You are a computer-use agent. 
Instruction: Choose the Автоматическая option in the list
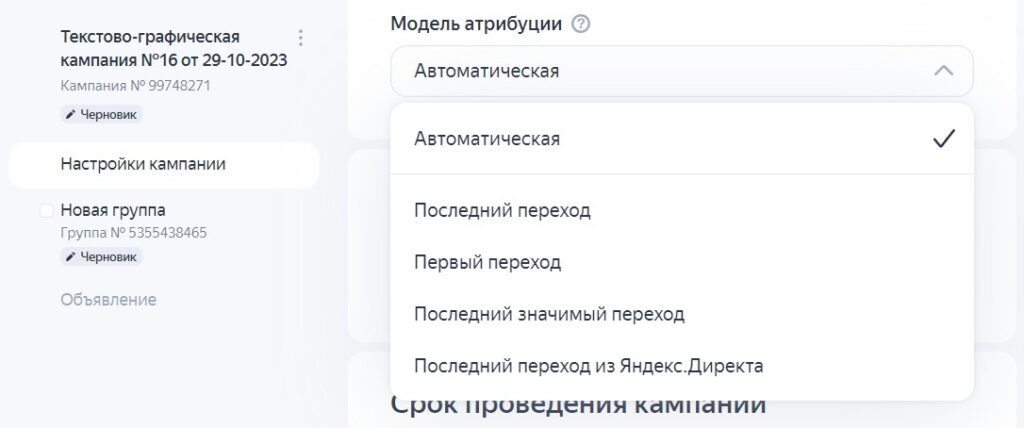click(488, 139)
